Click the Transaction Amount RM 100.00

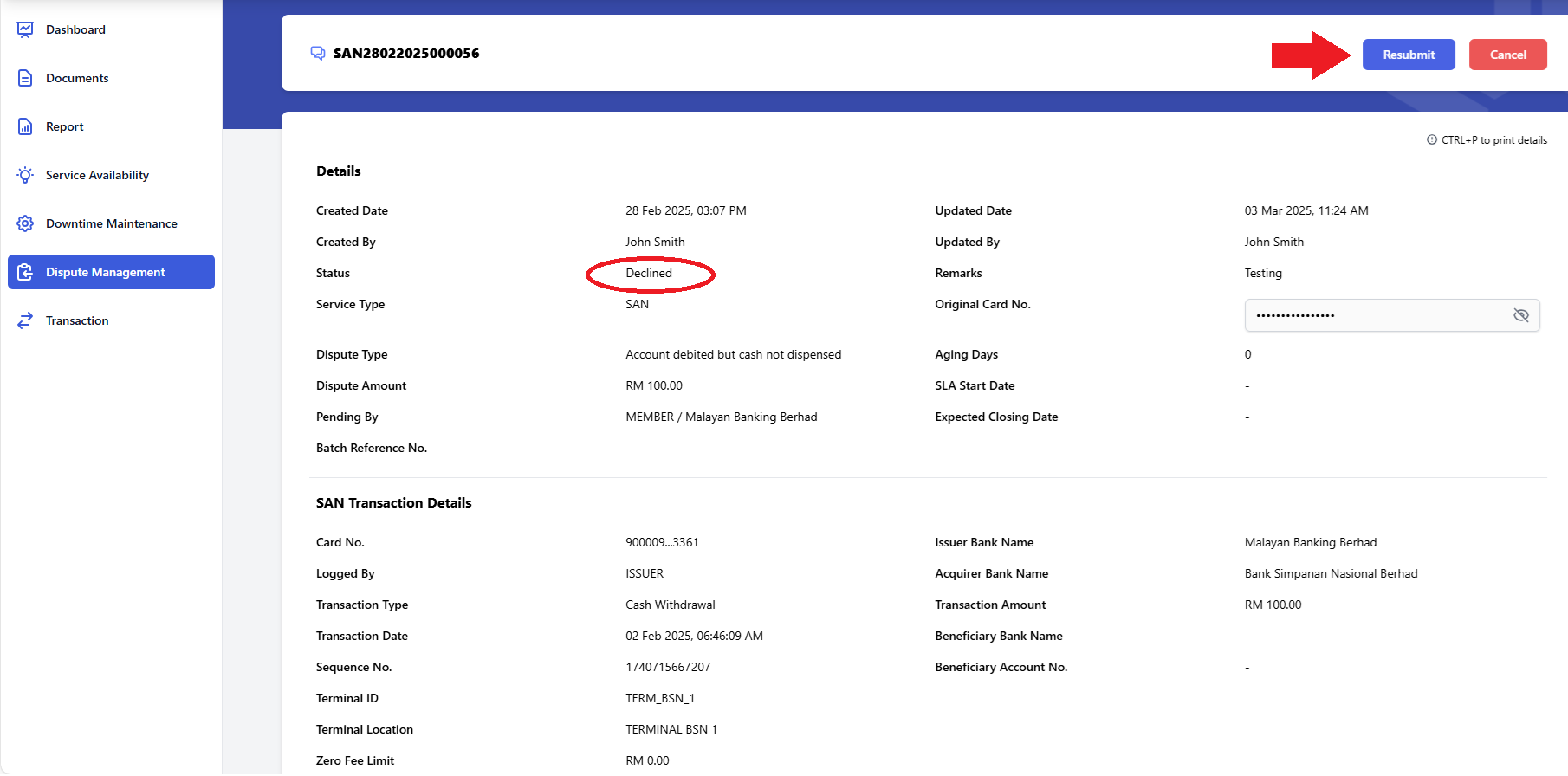point(1273,605)
